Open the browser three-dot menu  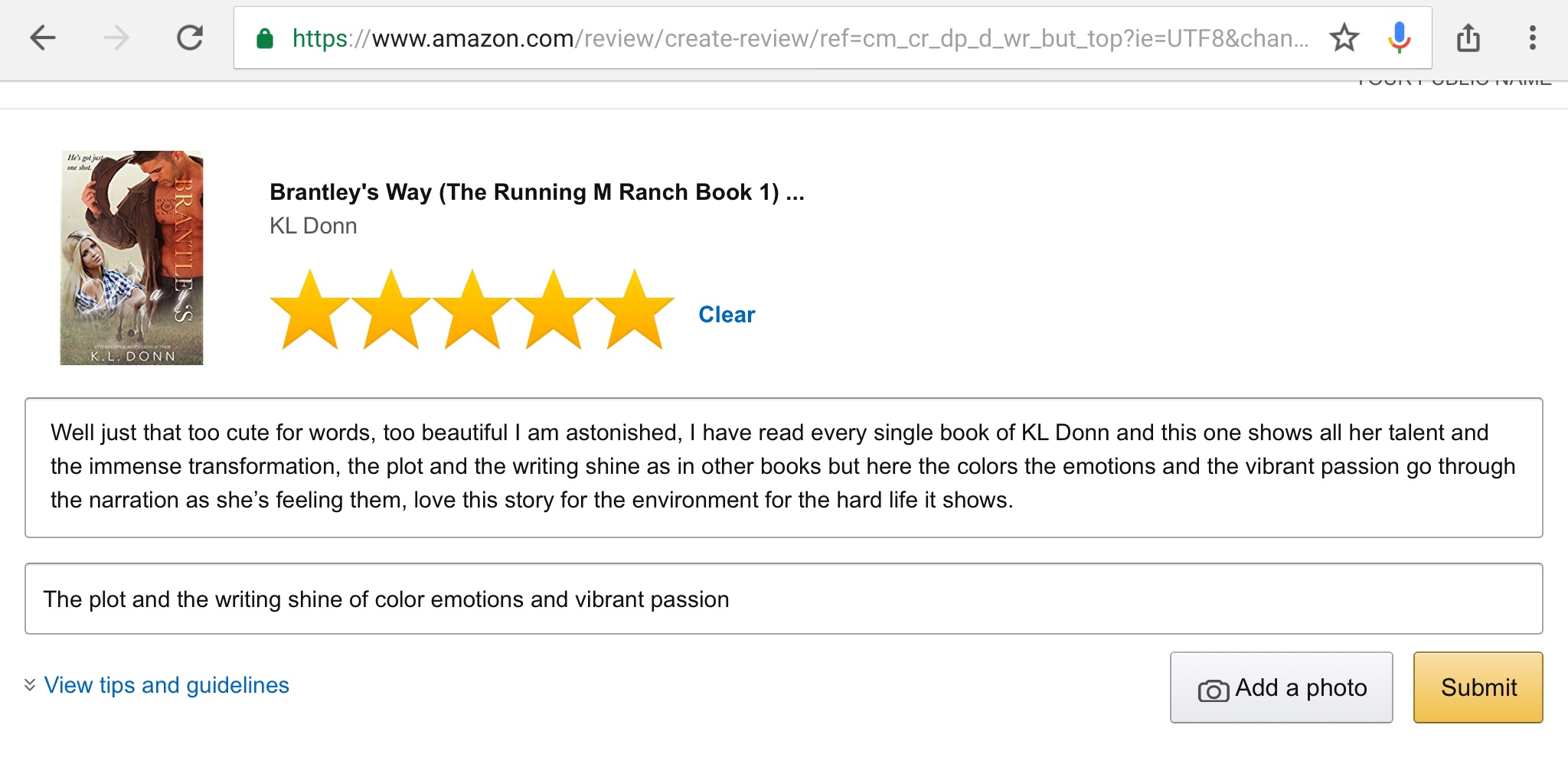coord(1532,38)
